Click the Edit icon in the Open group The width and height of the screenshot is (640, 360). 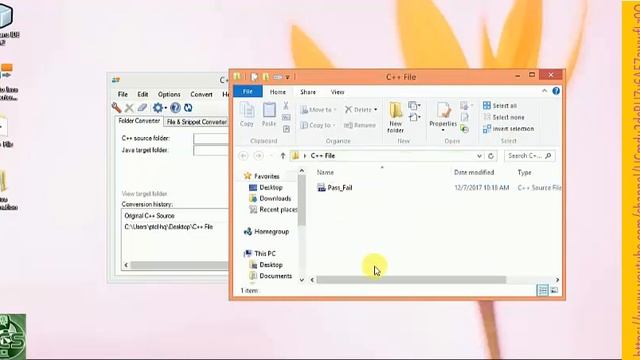coord(464,118)
